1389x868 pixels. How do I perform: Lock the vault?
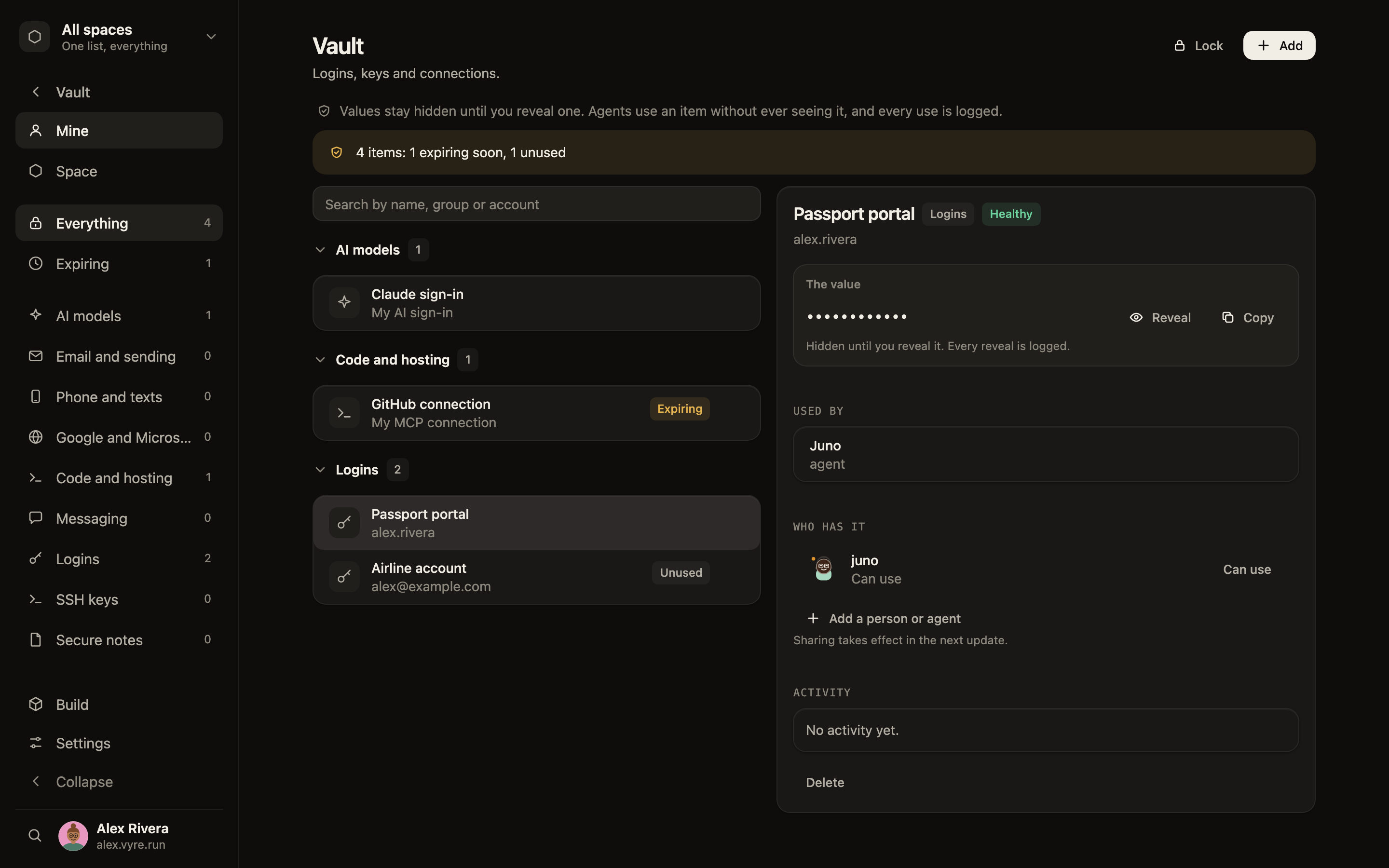[1198, 45]
